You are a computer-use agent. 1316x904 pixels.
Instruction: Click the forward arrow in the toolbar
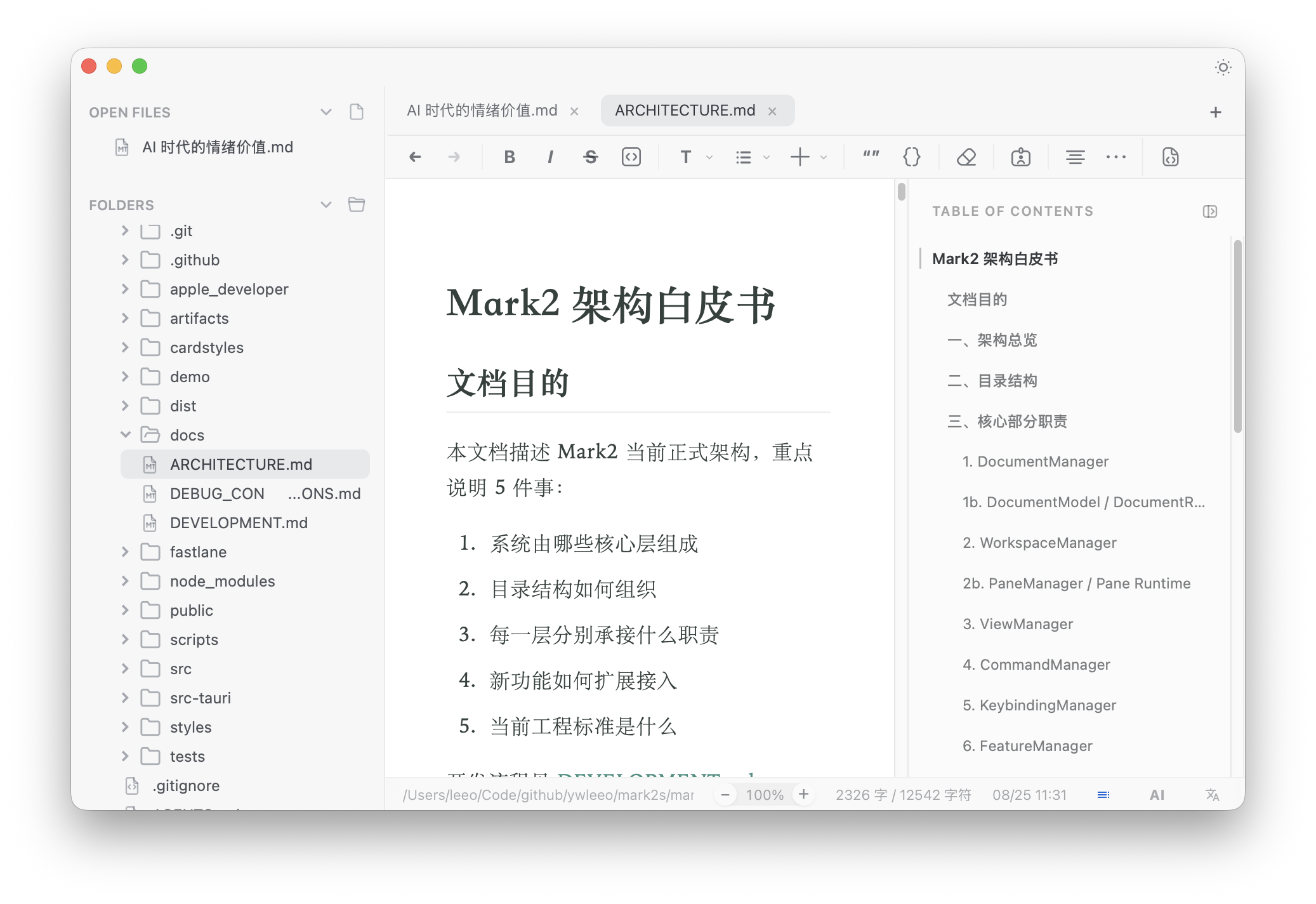click(454, 157)
